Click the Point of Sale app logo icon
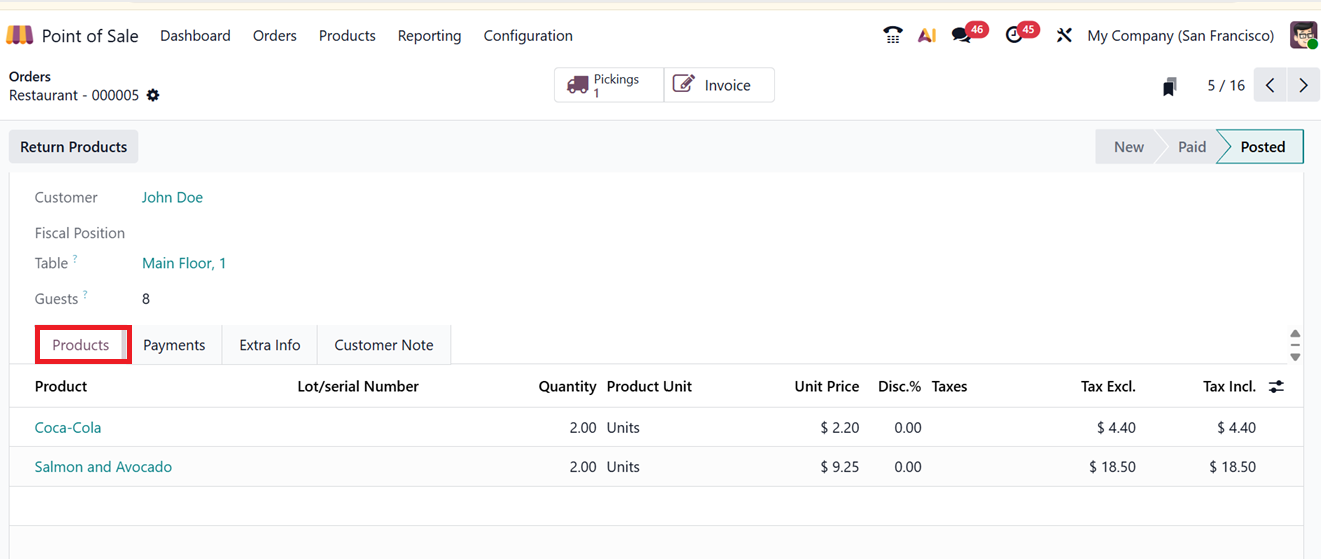Viewport: 1321px width, 559px height. [x=20, y=36]
